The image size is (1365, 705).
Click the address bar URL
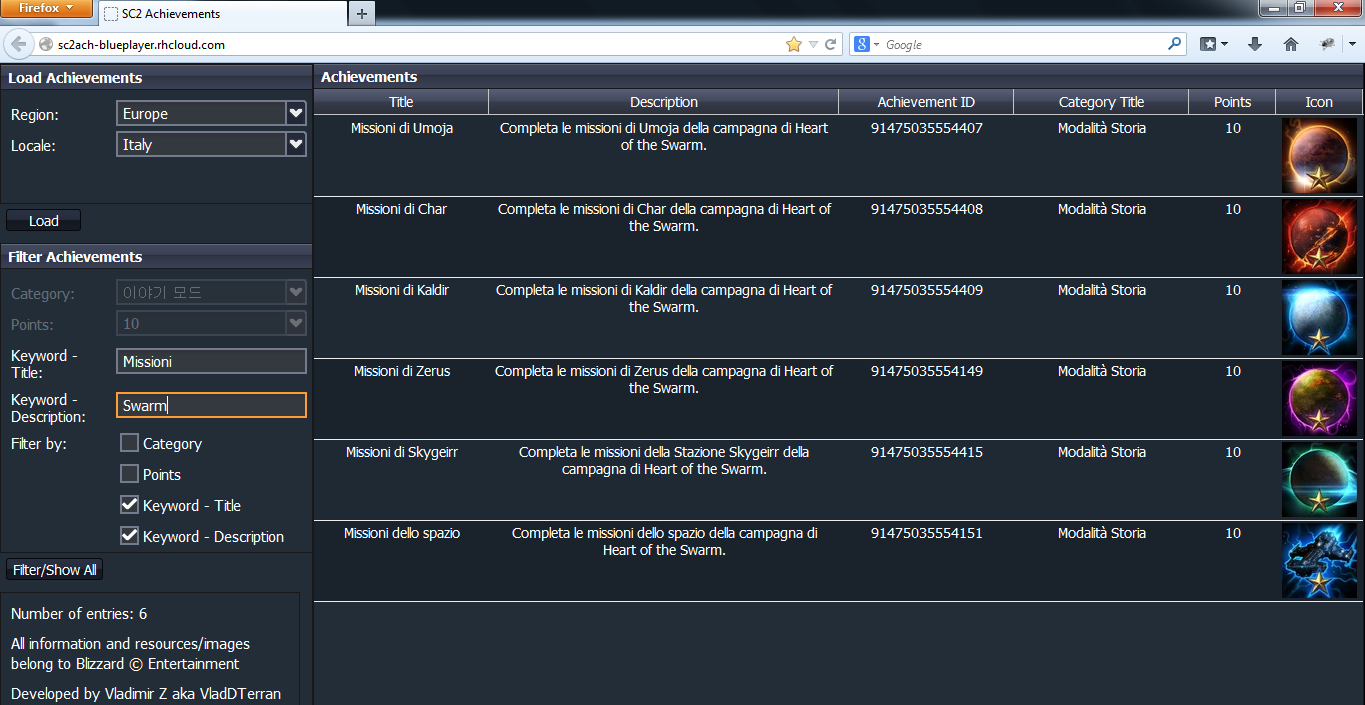pos(140,45)
